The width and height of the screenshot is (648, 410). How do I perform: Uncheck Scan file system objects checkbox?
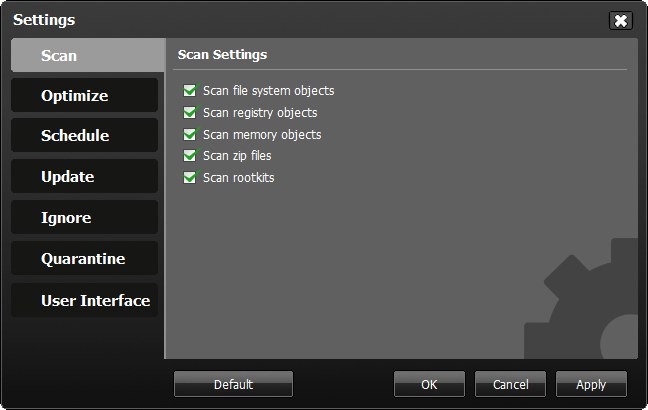pyautogui.click(x=190, y=91)
